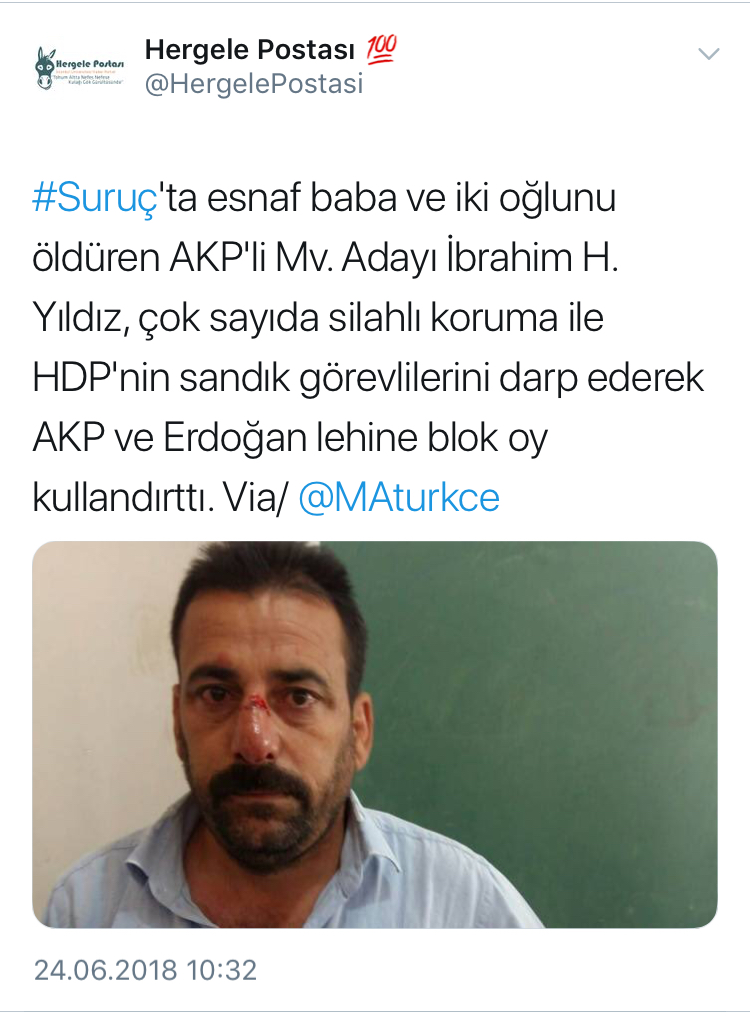Image resolution: width=750 pixels, height=1017 pixels.
Task: Open the @MAturkce mention link
Action: pos(399,498)
